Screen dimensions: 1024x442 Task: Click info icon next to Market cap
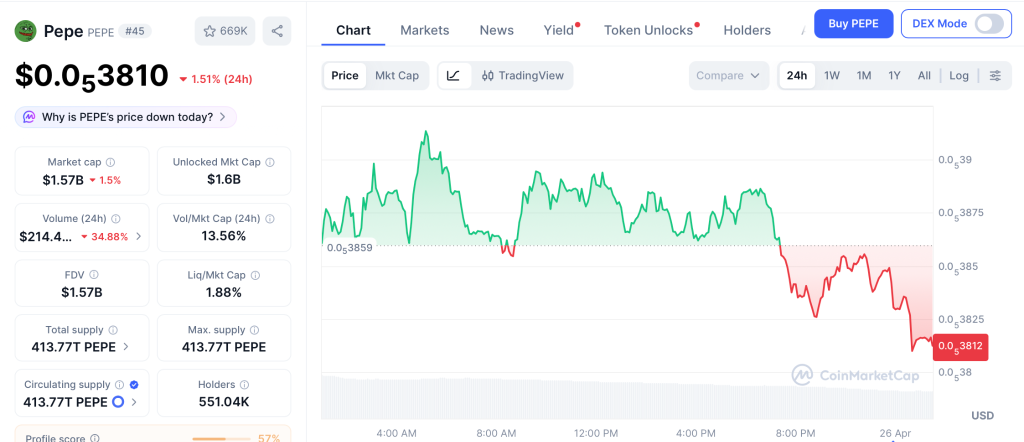tap(110, 162)
